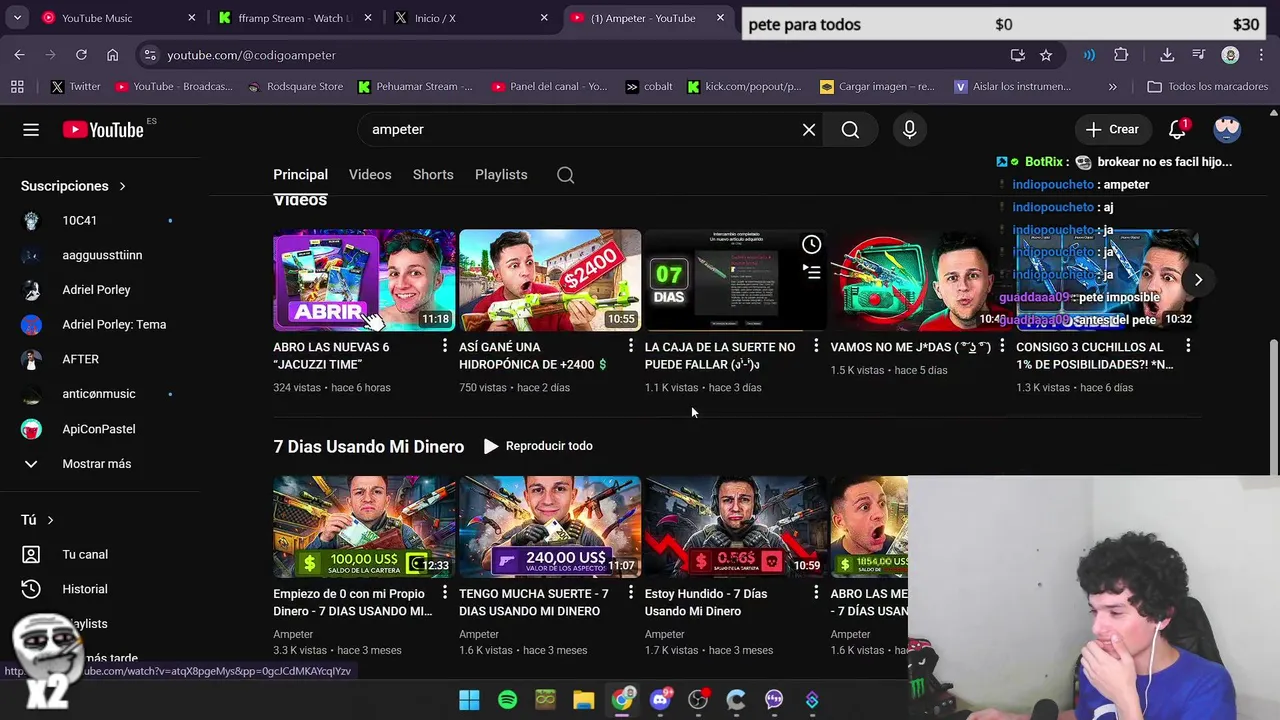Image resolution: width=1280 pixels, height=720 pixels.
Task: Open options for Estoy Hundido video
Action: point(816,593)
